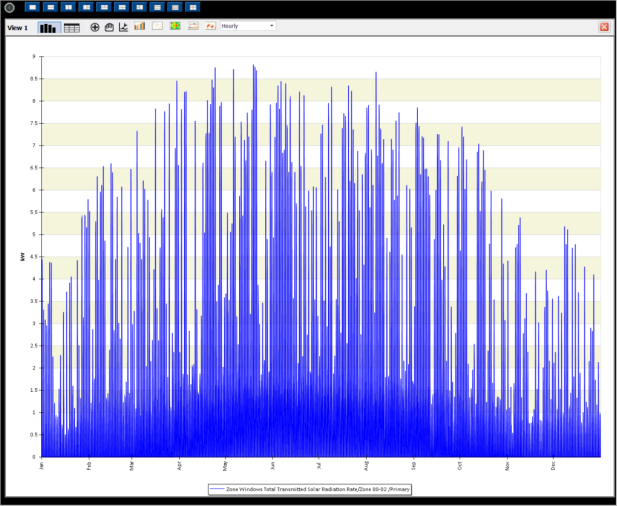Choose layout with two left, one right panes
The height and width of the screenshot is (506, 617).
pos(139,7)
